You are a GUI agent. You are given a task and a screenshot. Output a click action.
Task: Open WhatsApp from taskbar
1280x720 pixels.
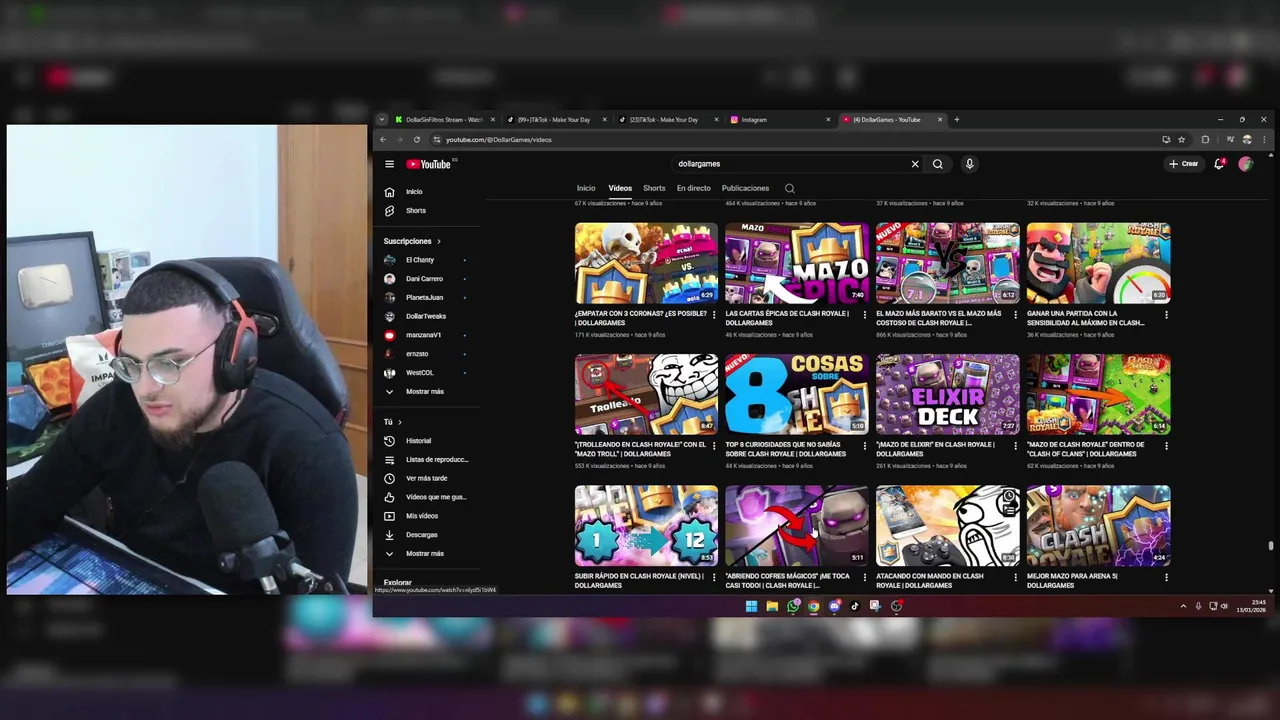(x=793, y=606)
